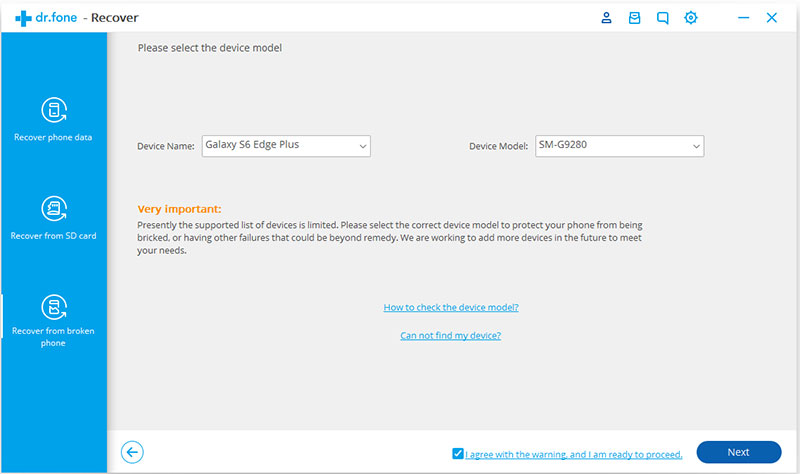The width and height of the screenshot is (800, 474).
Task: Open settings gear icon in title bar
Action: 690,18
